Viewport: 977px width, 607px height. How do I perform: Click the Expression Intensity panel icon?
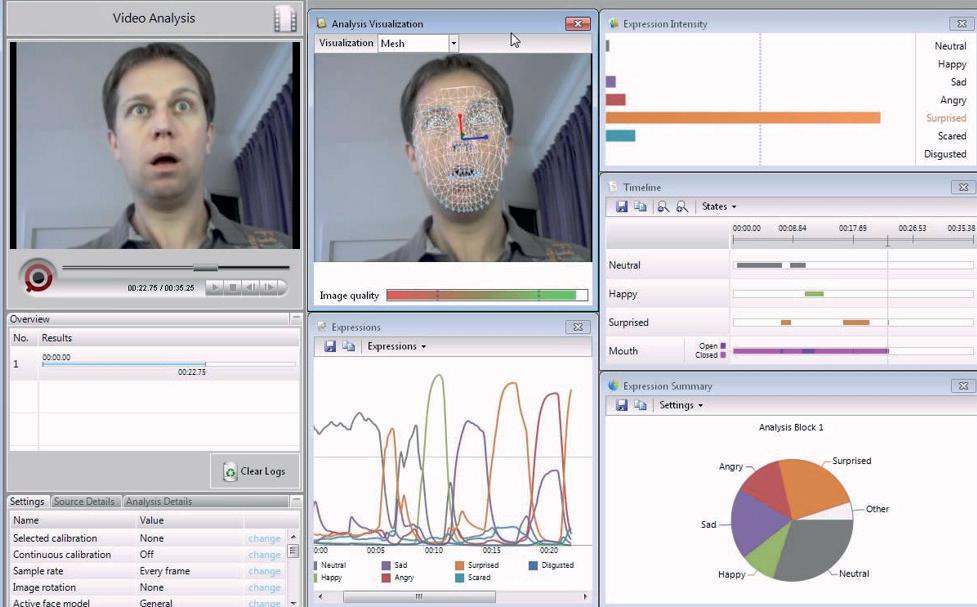pyautogui.click(x=614, y=24)
